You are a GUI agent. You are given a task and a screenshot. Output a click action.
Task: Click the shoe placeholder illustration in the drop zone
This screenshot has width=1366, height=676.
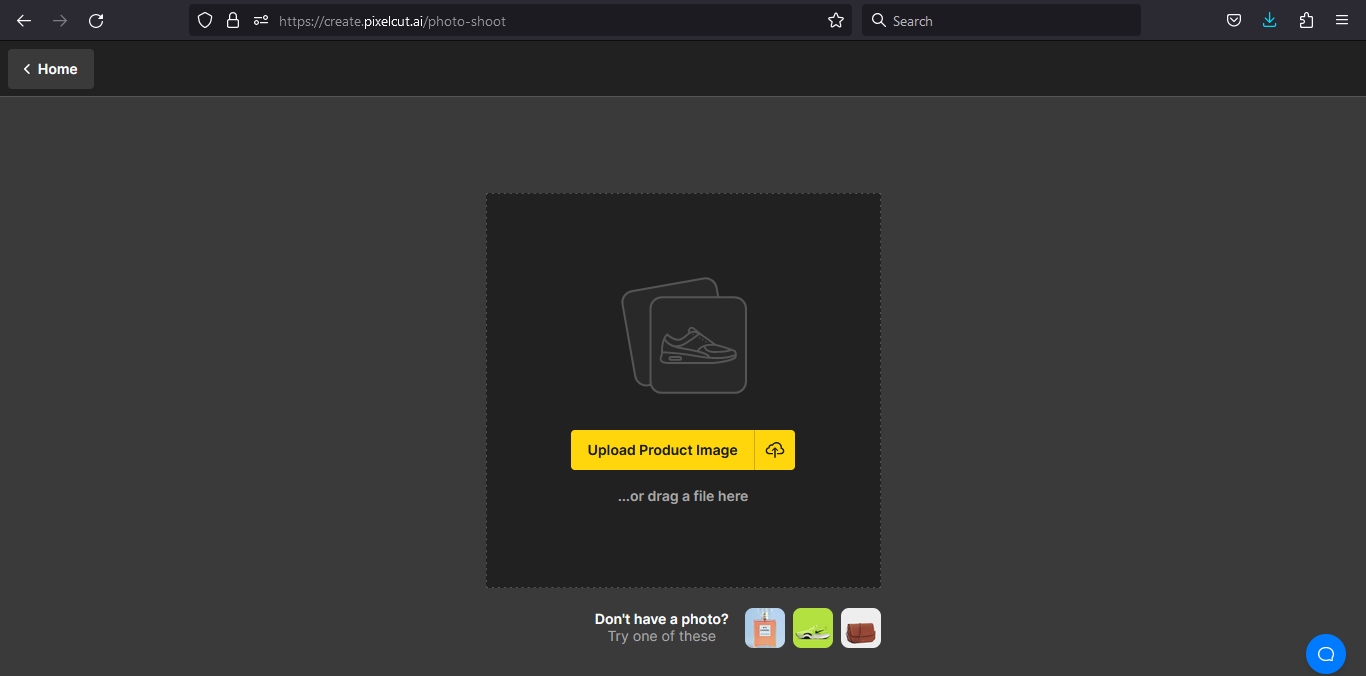click(683, 335)
